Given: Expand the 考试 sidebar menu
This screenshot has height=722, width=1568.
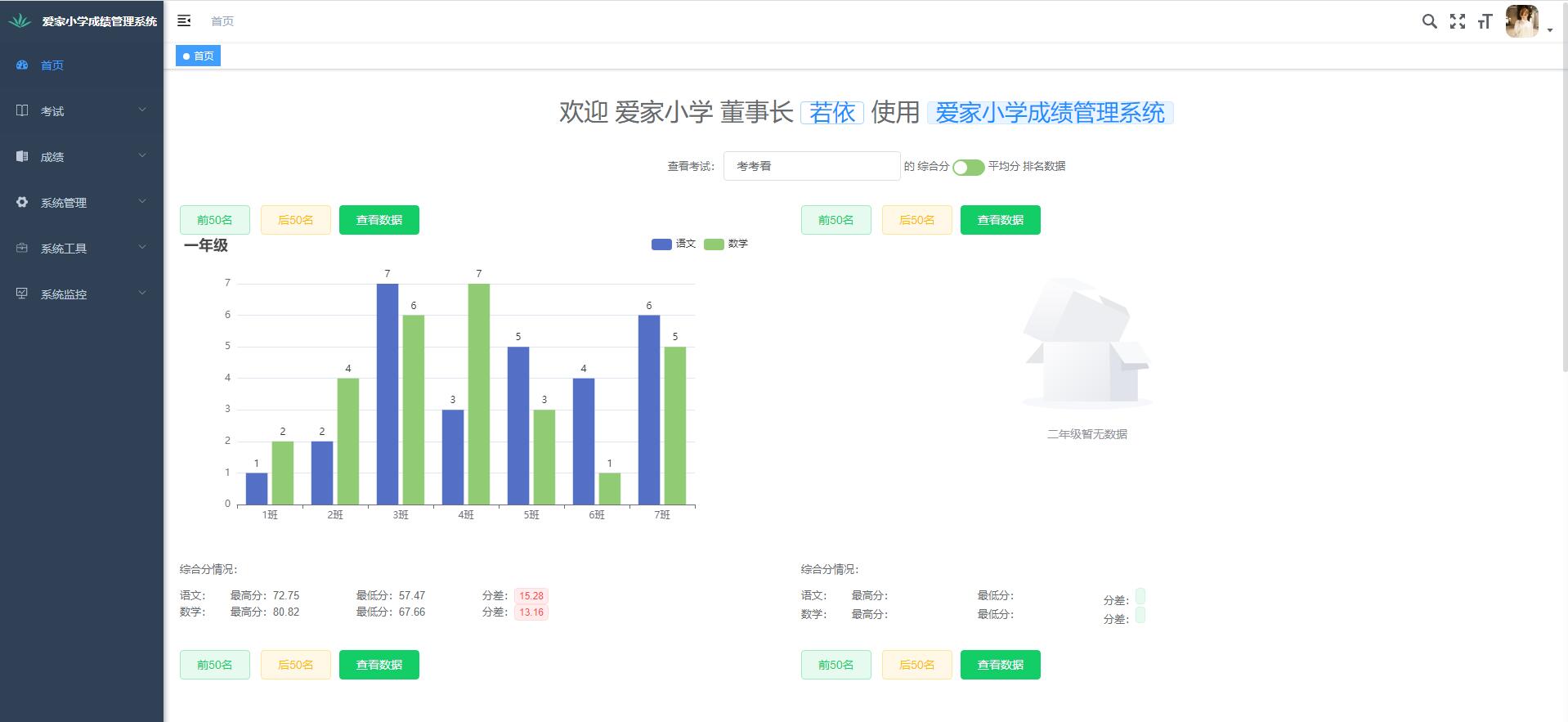Looking at the screenshot, I should pyautogui.click(x=82, y=110).
